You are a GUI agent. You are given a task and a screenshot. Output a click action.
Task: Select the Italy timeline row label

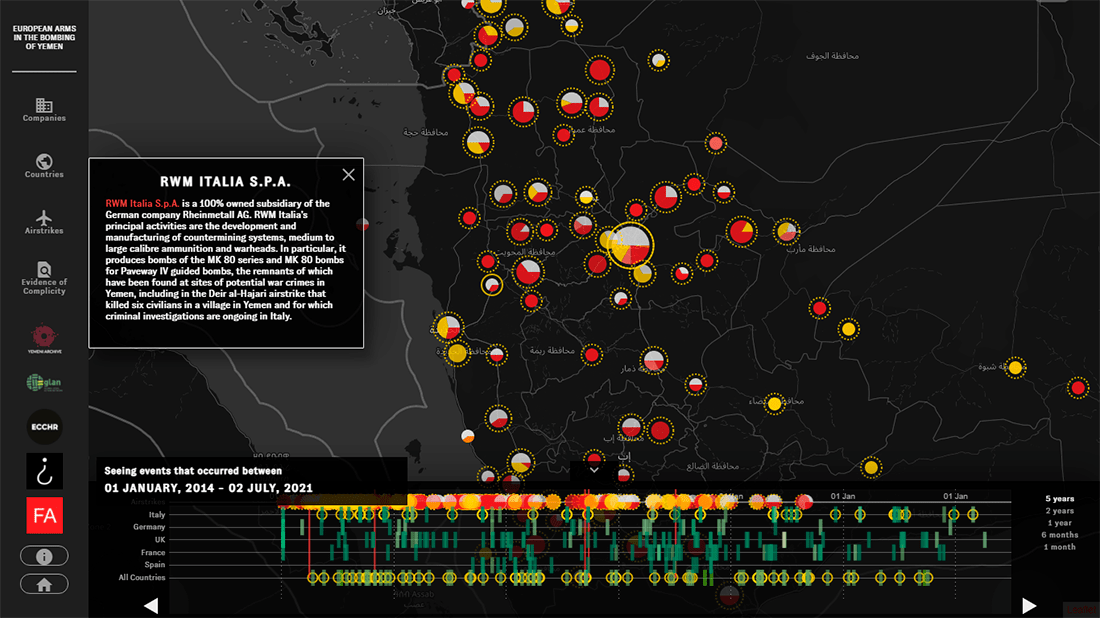(156, 515)
